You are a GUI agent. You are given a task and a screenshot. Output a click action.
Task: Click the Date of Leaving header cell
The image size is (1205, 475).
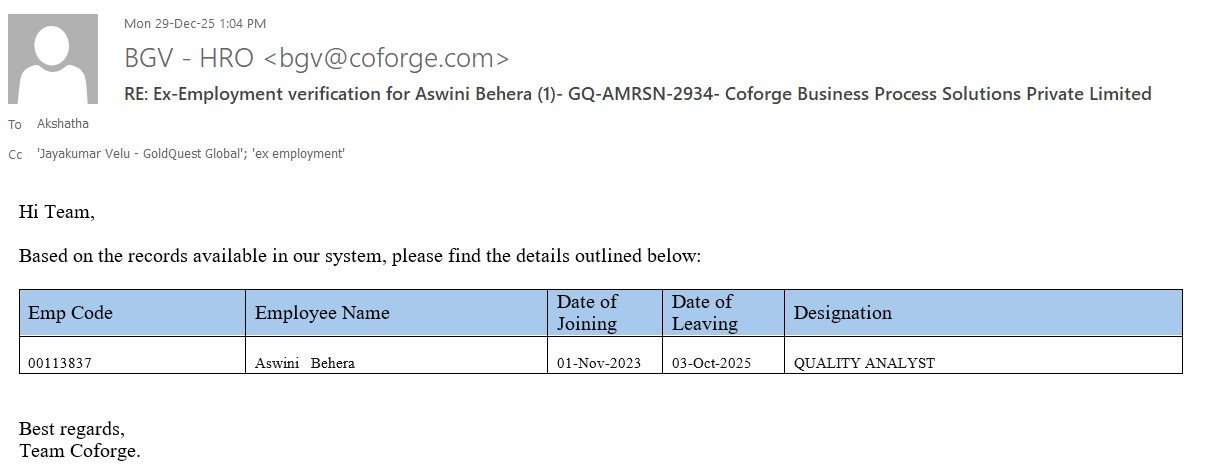[x=704, y=312]
